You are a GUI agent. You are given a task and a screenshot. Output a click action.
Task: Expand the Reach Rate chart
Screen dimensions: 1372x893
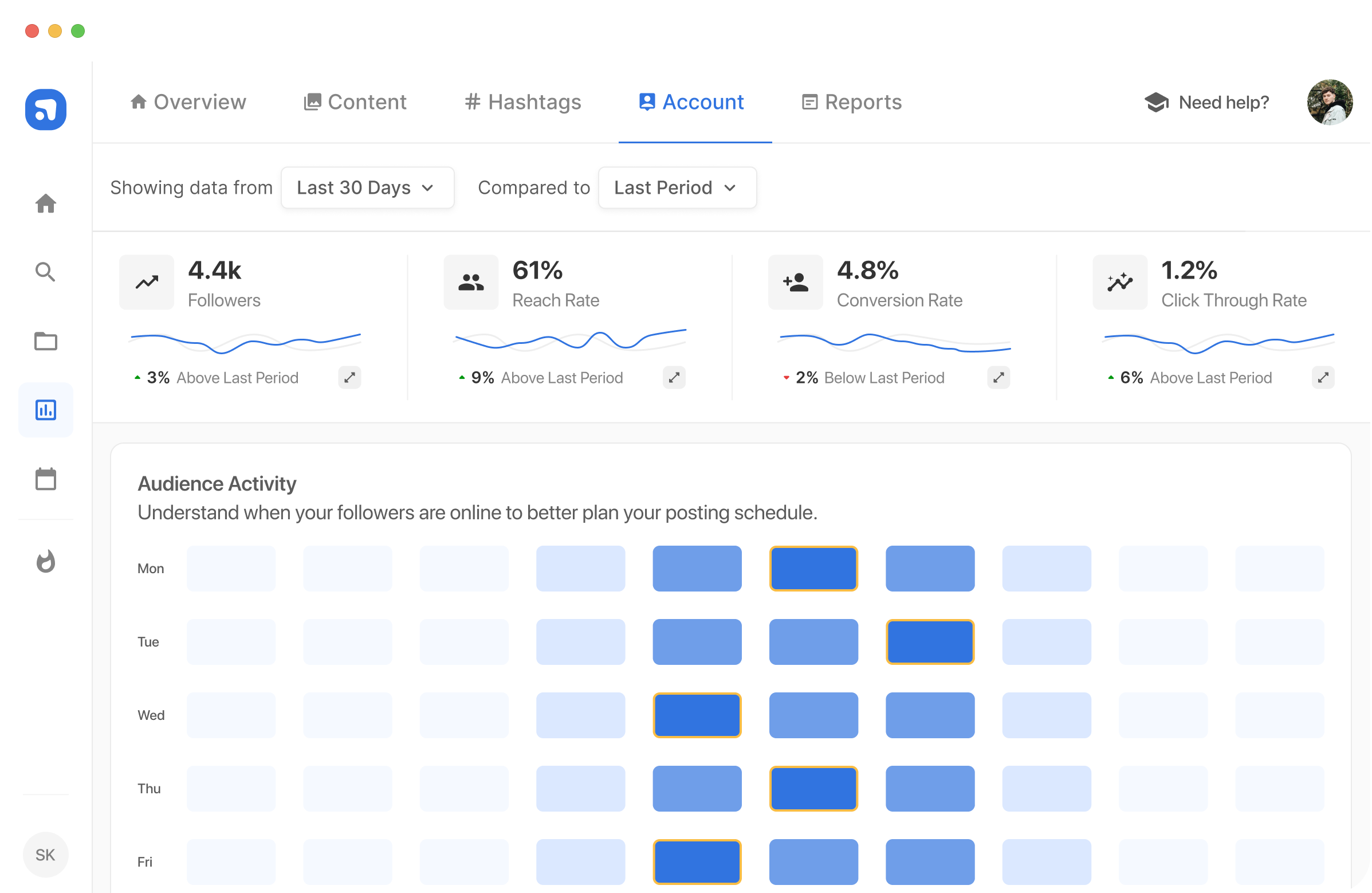(x=674, y=377)
